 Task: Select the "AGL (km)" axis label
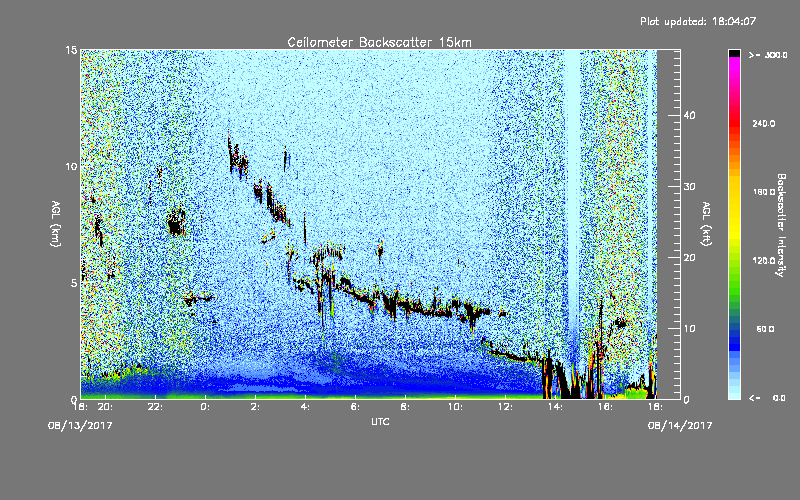tap(56, 224)
